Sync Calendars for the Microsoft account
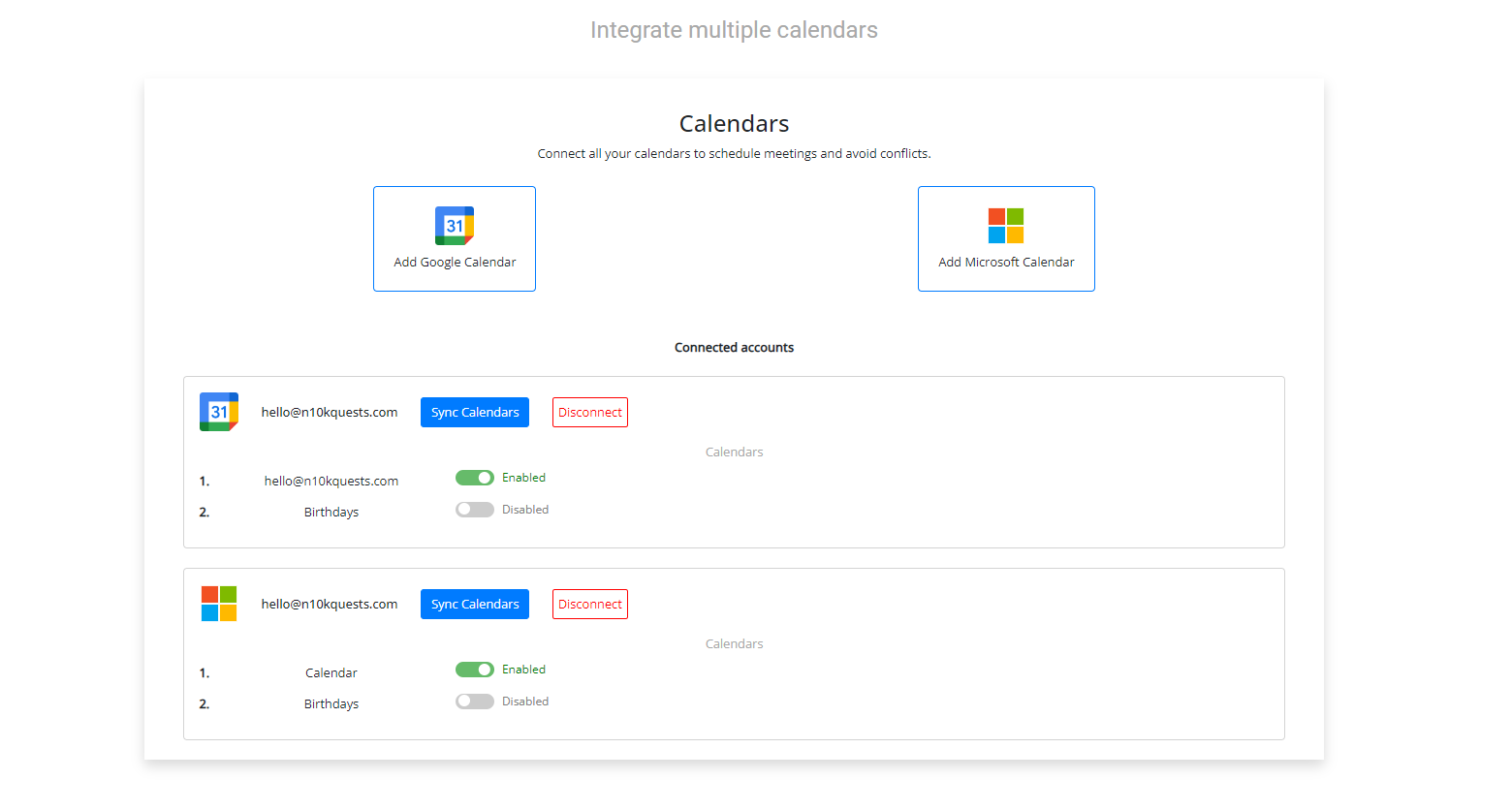 pyautogui.click(x=475, y=604)
